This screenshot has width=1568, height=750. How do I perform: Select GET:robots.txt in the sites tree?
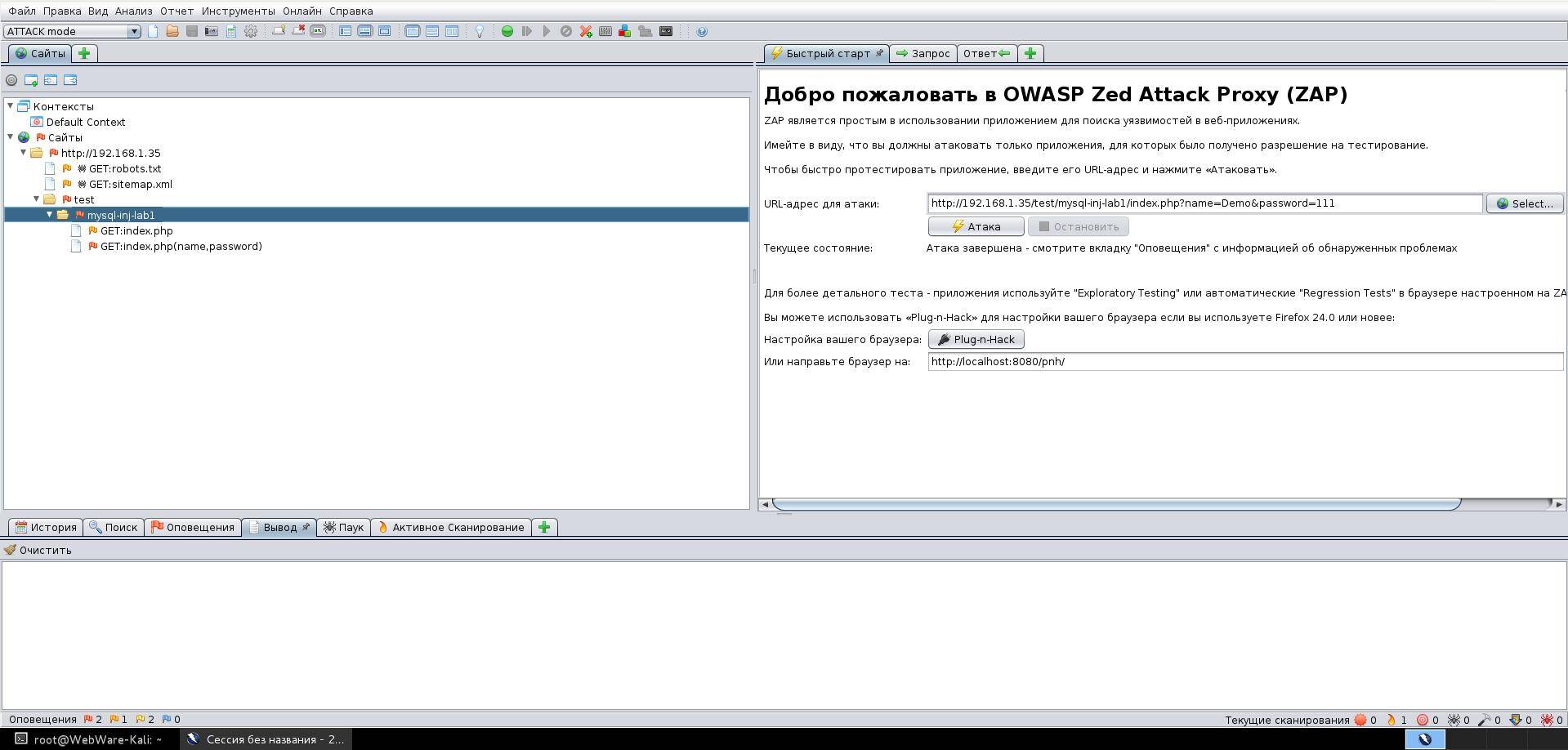pyautogui.click(x=125, y=168)
